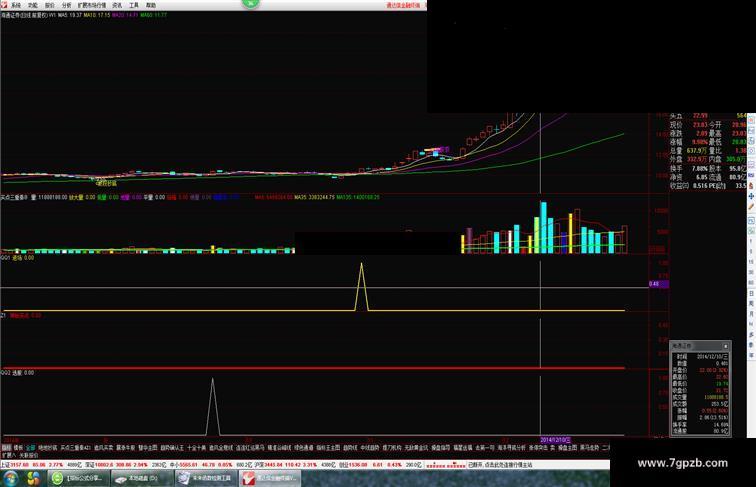The width and height of the screenshot is (756, 487).
Task: Close the 海通证券 data popup
Action: (x=726, y=346)
